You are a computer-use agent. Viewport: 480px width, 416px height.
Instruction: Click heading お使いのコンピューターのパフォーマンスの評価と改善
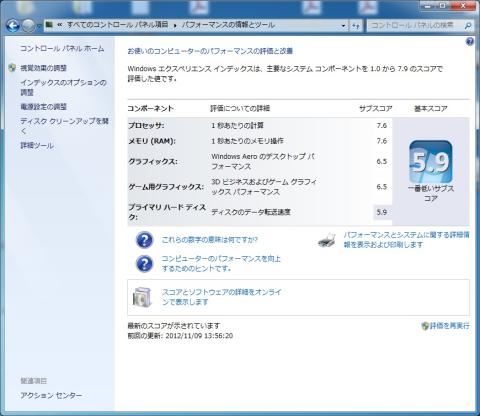click(210, 51)
